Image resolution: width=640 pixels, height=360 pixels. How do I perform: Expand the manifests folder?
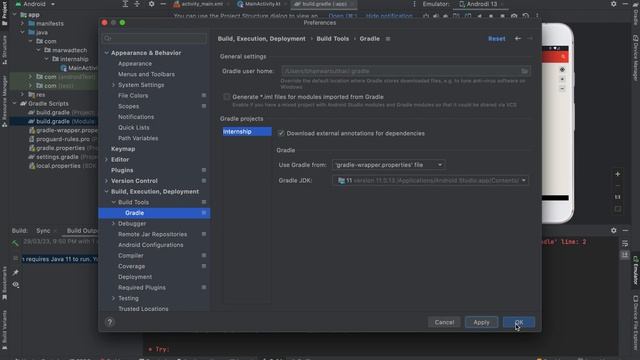click(x=22, y=24)
